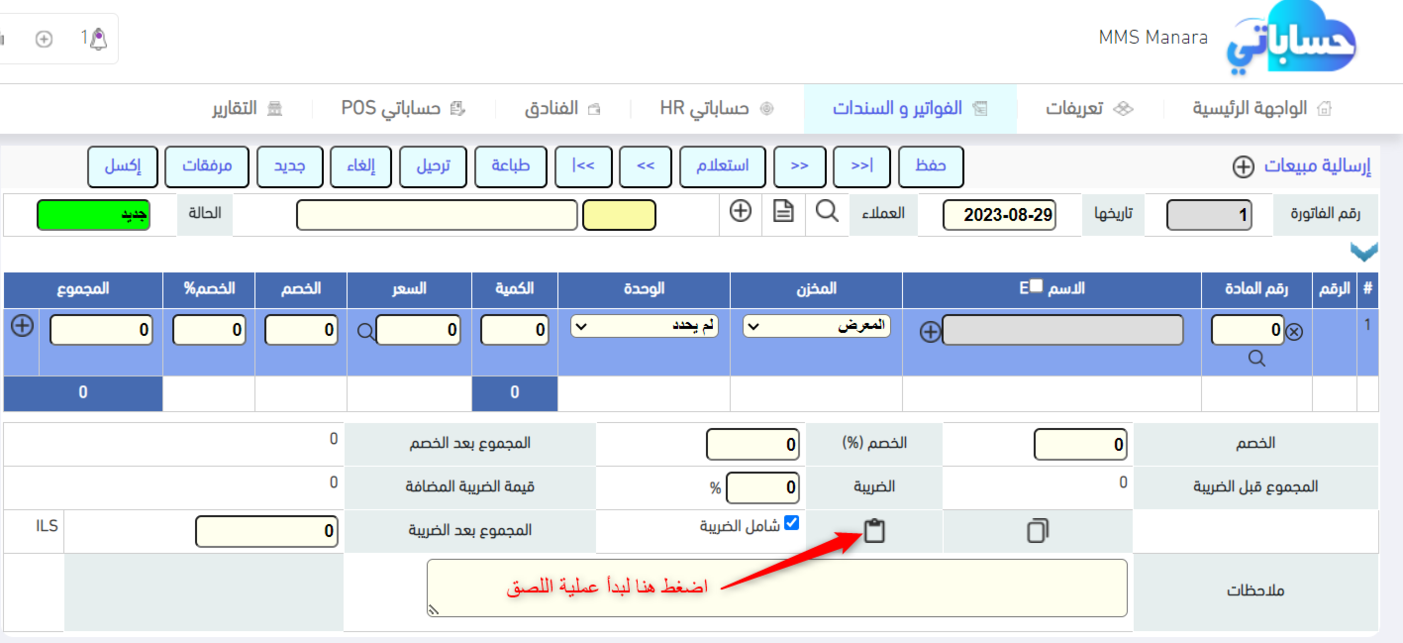Toggle the tax-inclusive checkbox
The image size is (1403, 643).
point(792,522)
